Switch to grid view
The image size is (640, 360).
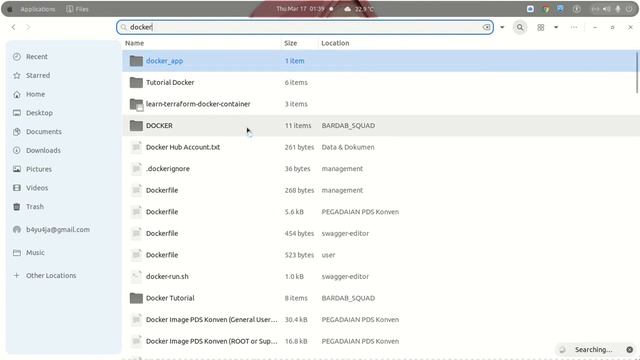point(540,27)
